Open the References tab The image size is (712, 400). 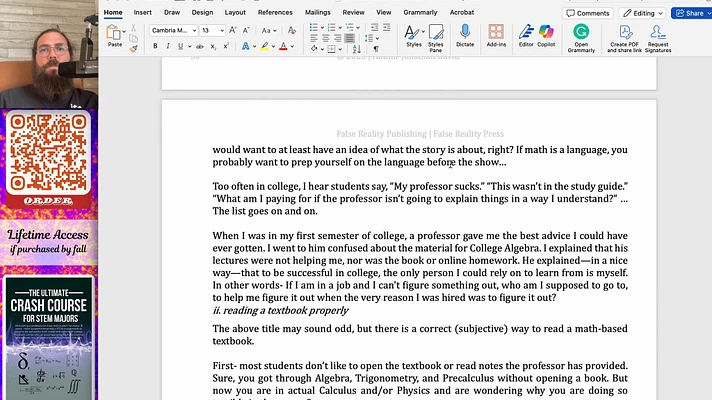(275, 12)
